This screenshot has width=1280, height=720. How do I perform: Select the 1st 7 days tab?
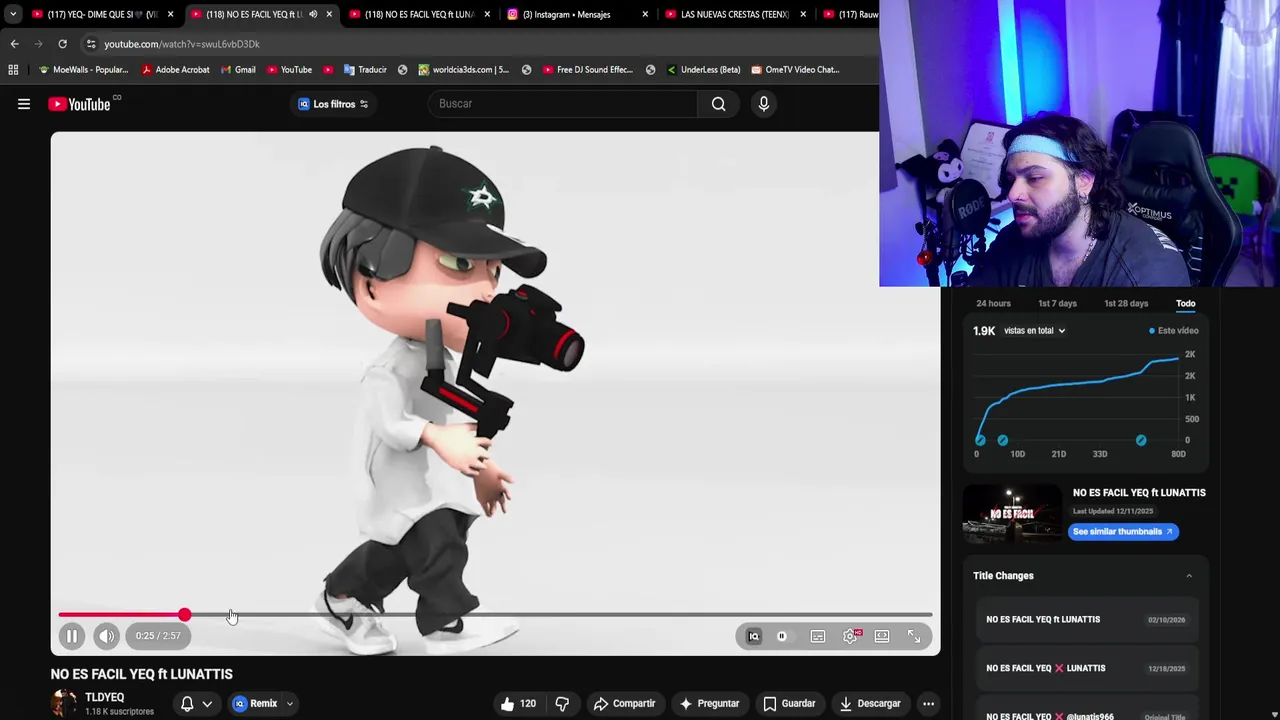coord(1057,303)
